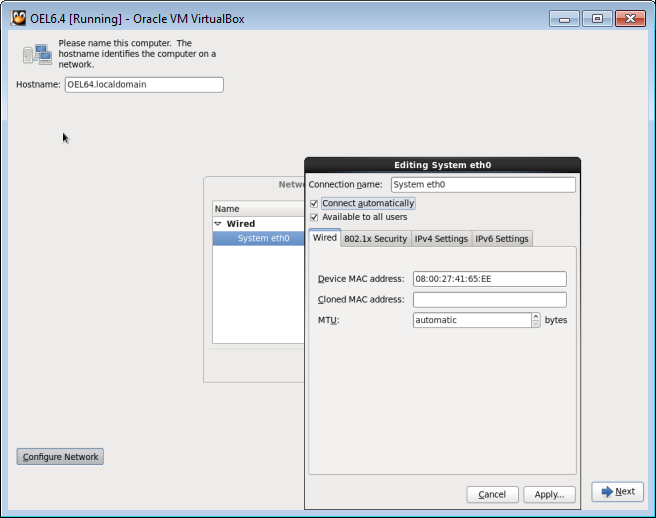Click the Apply... button
The height and width of the screenshot is (518, 656).
[549, 495]
